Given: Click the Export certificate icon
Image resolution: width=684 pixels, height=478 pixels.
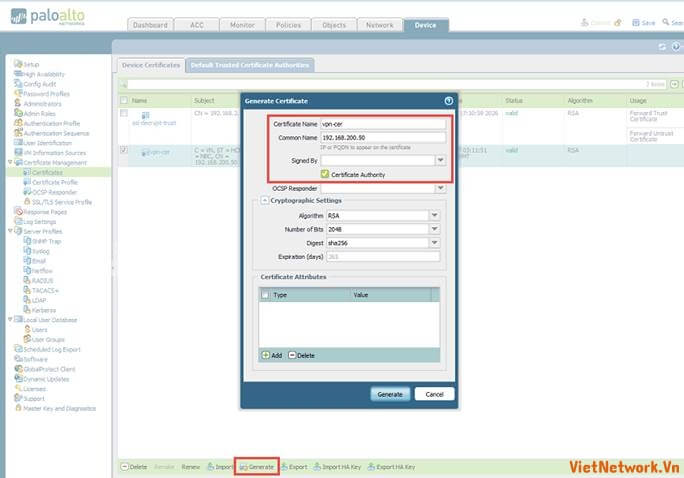Looking at the screenshot, I should point(285,467).
